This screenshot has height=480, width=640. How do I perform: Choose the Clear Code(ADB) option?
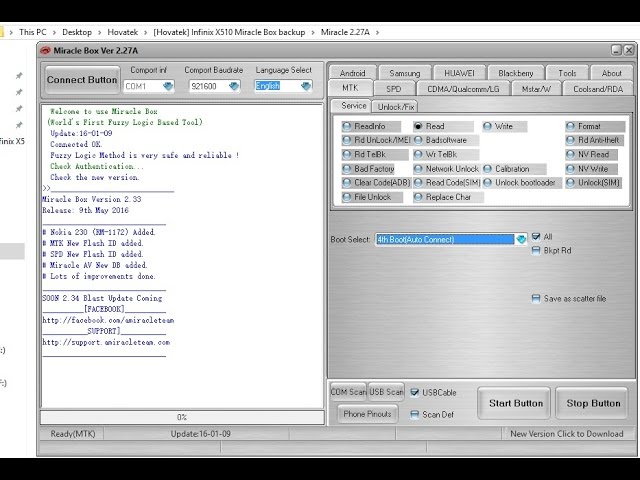click(347, 182)
